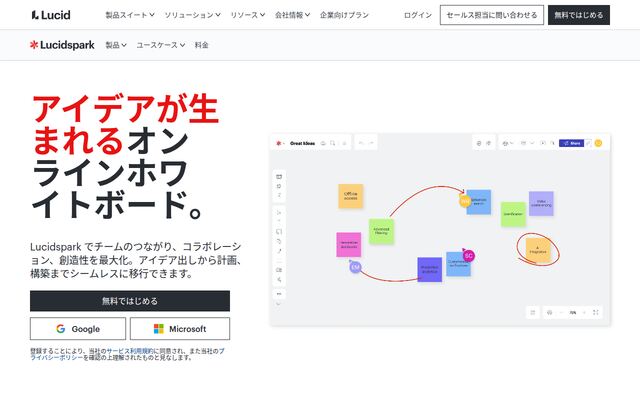The width and height of the screenshot is (640, 400).
Task: Expand the リソース menu
Action: tap(247, 15)
